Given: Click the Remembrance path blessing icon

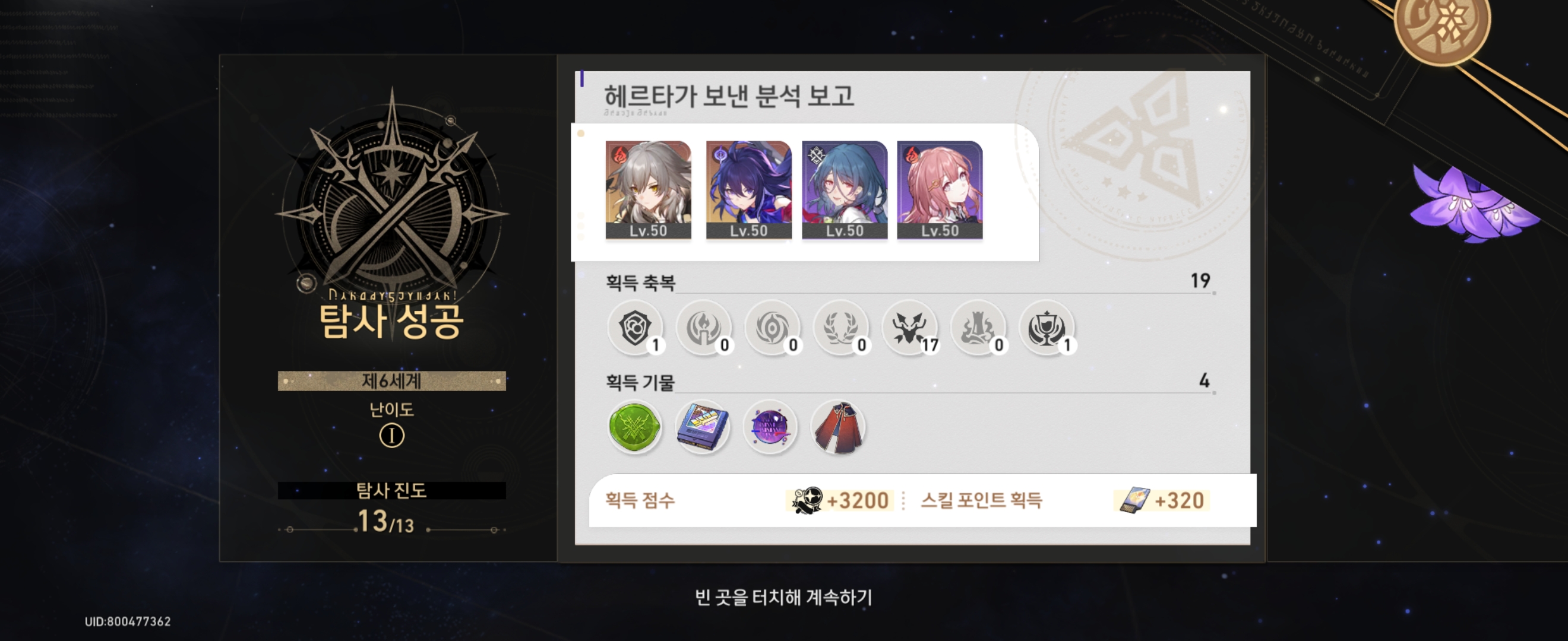Looking at the screenshot, I should coord(704,328).
